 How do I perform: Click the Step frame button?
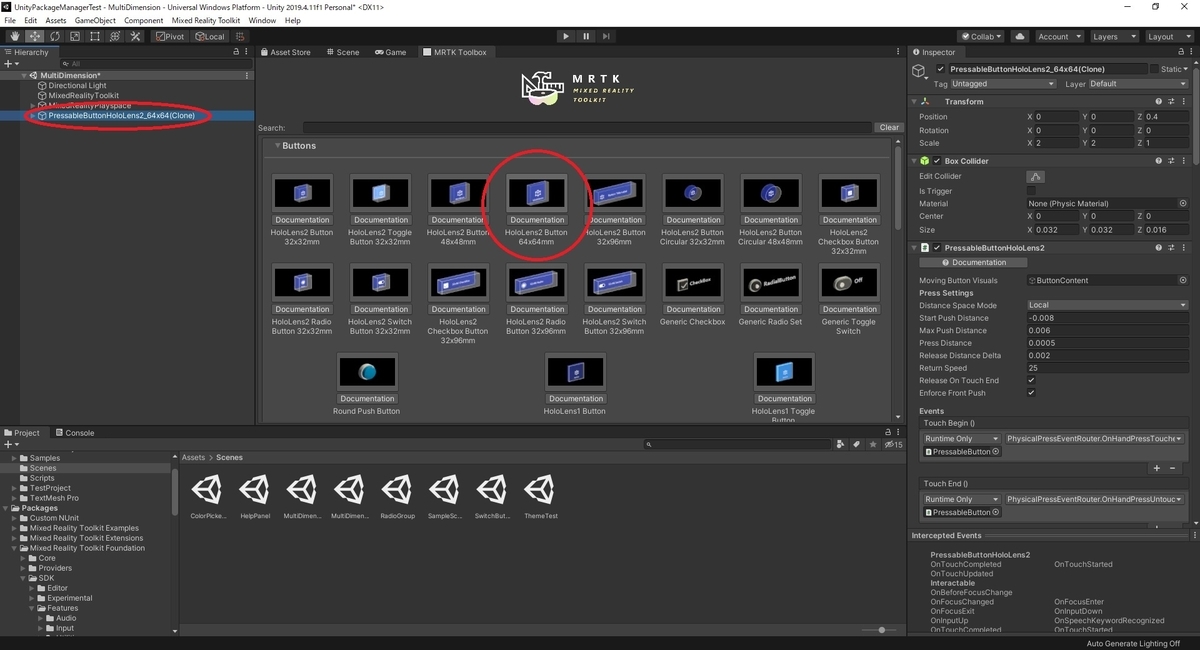point(607,36)
